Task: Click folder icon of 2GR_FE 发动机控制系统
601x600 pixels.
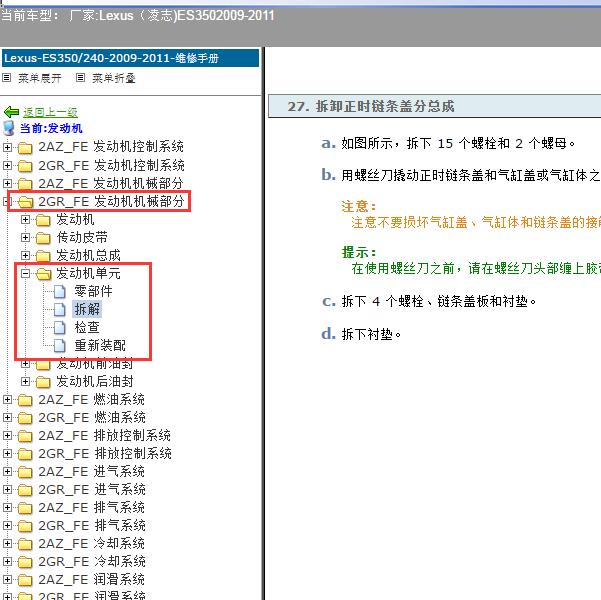Action: pyautogui.click(x=25, y=166)
